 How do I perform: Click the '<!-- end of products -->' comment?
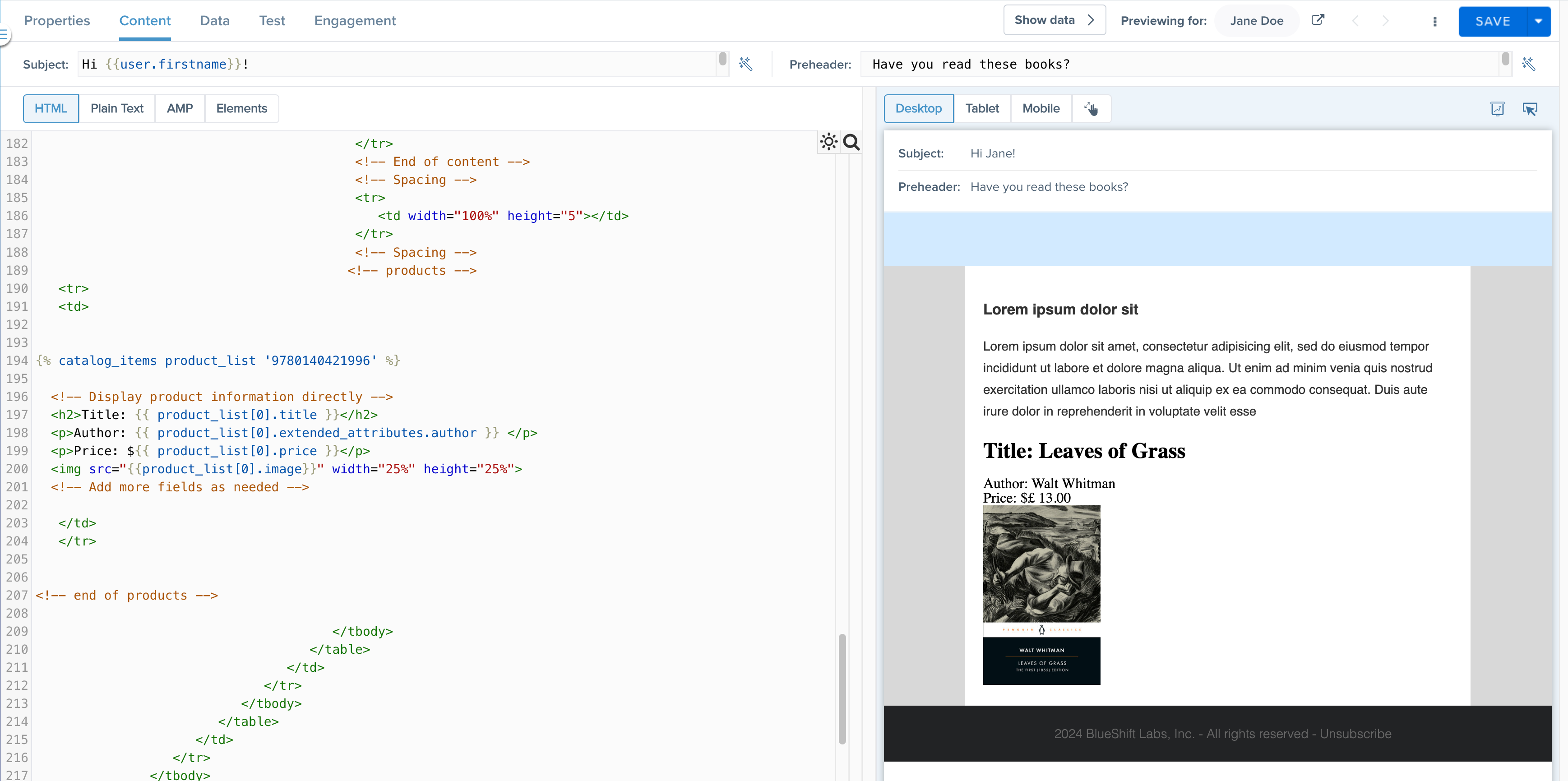point(127,595)
